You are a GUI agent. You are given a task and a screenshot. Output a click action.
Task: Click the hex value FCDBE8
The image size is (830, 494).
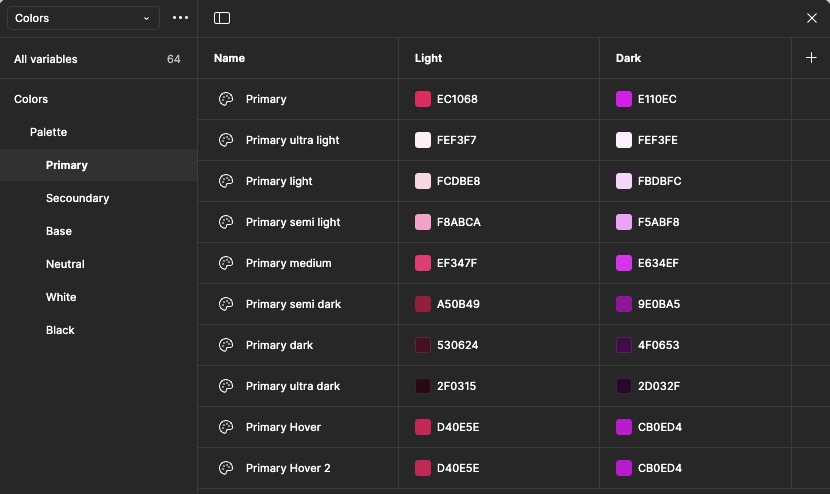[458, 181]
